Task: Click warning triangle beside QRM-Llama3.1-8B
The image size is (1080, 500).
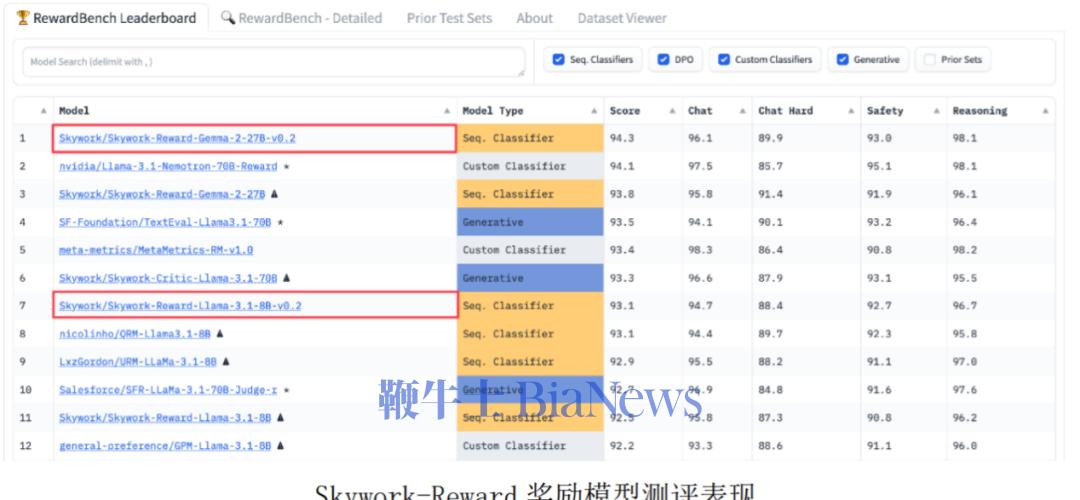Action: pyautogui.click(x=220, y=334)
